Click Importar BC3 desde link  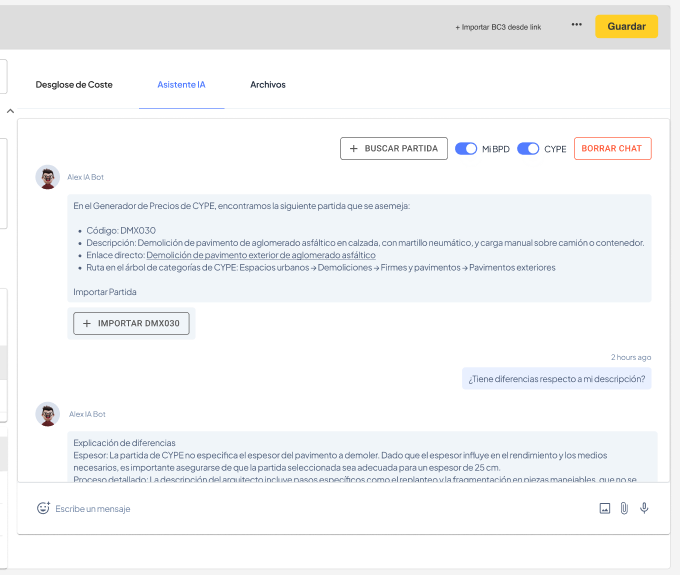tap(498, 27)
